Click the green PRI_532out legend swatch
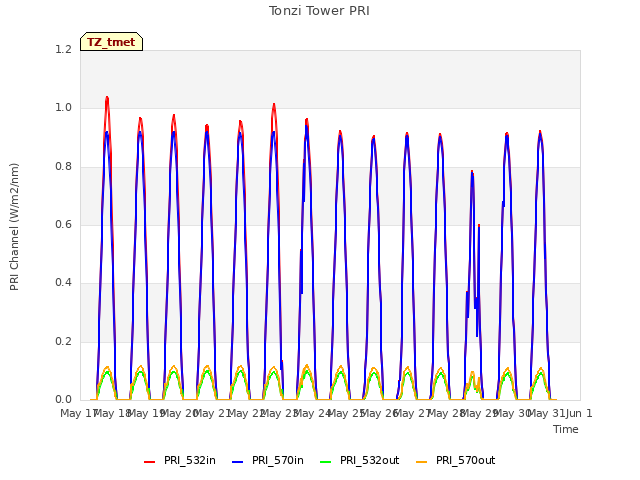 [x=326, y=461]
